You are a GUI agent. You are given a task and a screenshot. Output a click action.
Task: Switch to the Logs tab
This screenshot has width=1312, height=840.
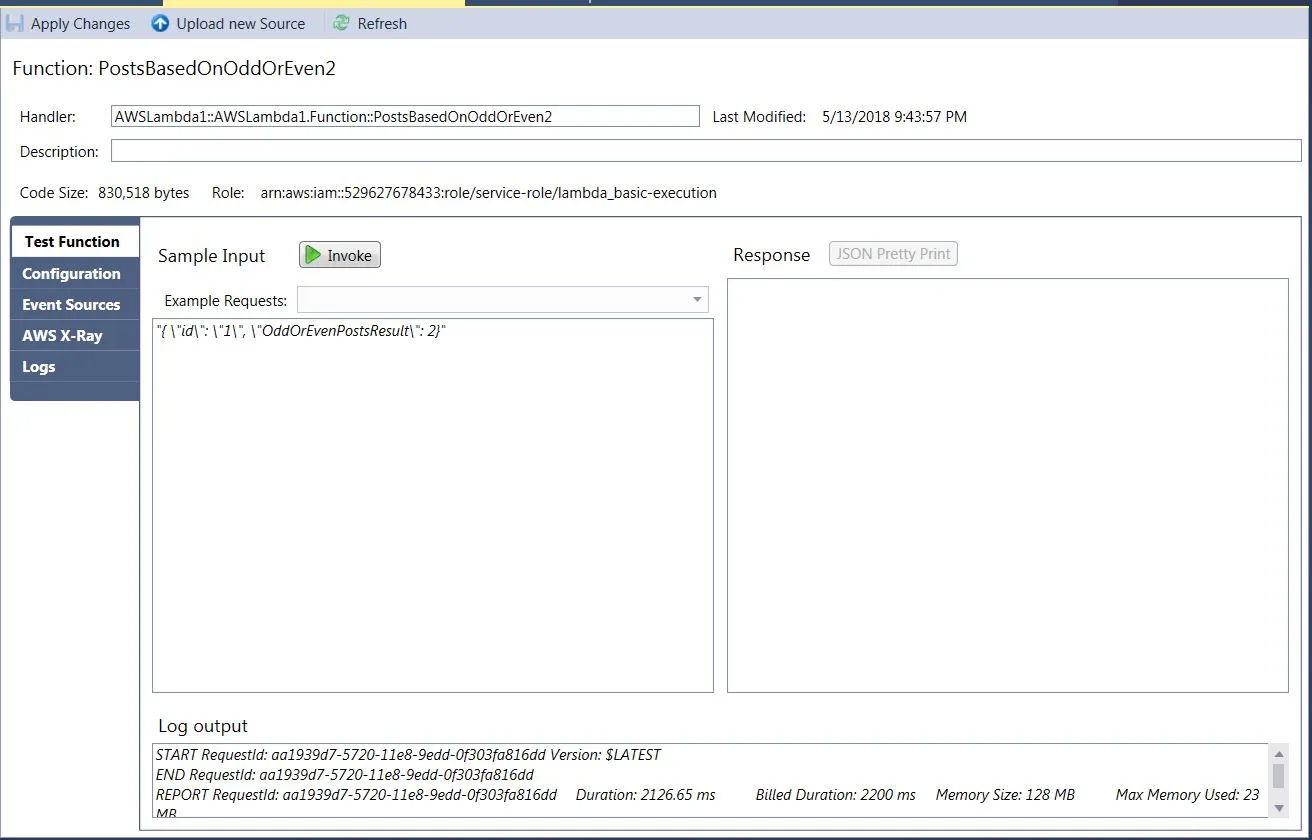(74, 366)
